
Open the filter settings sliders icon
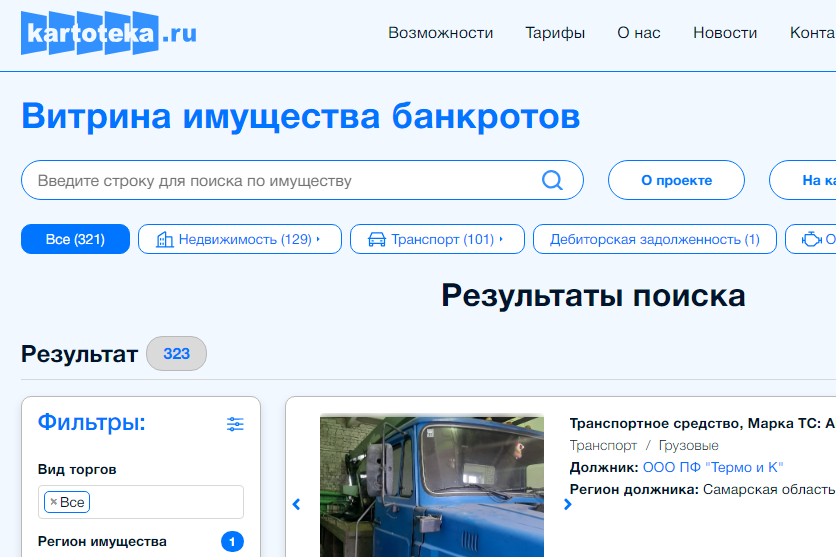[x=235, y=424]
